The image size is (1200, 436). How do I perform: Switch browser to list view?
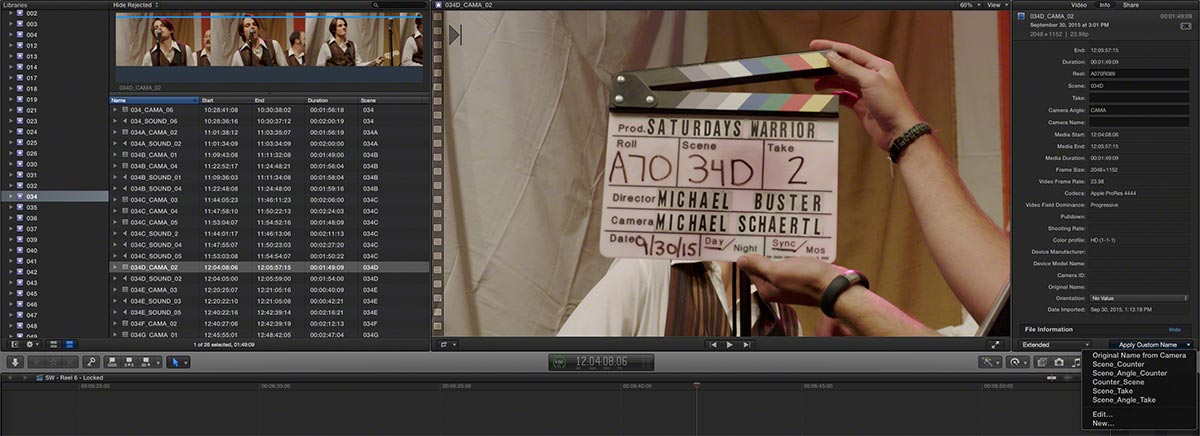point(70,344)
